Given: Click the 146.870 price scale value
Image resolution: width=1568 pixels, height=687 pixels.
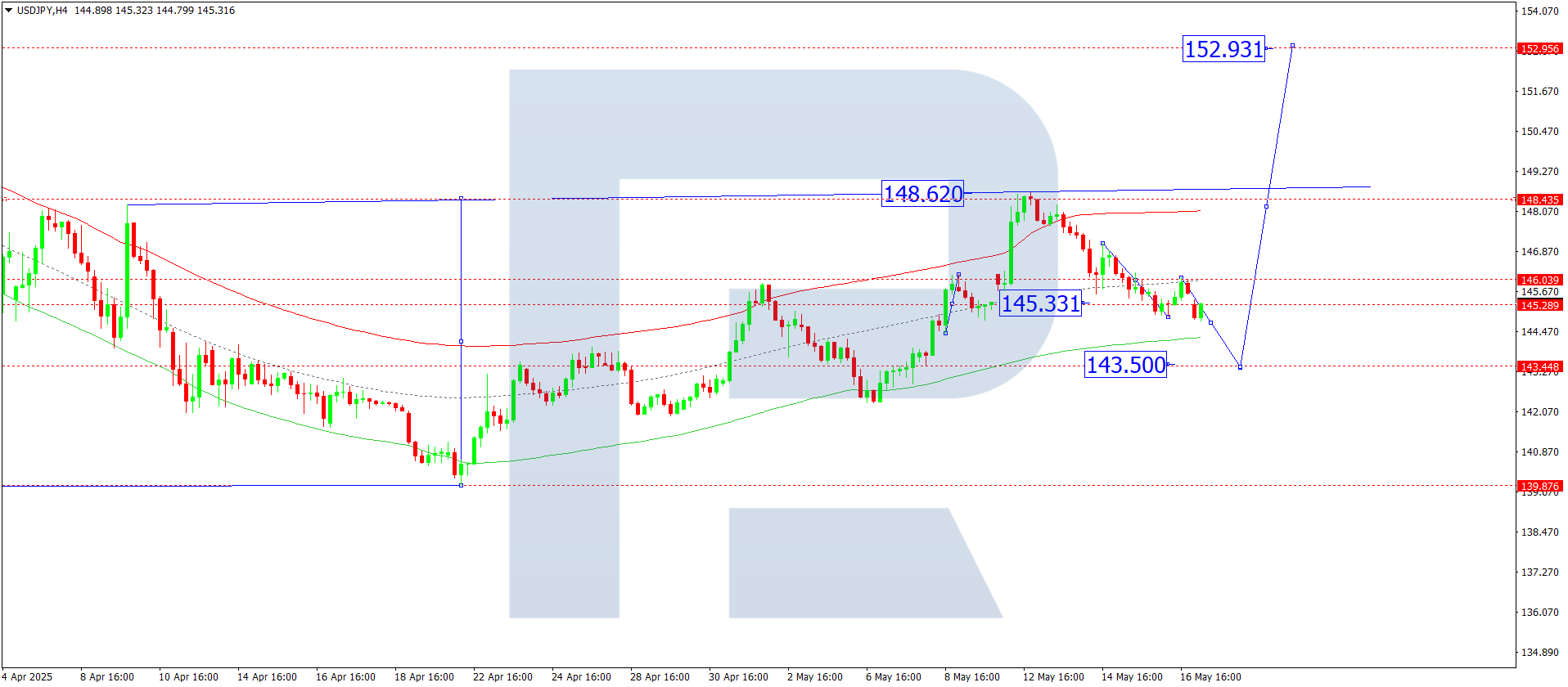Looking at the screenshot, I should tap(1539, 252).
